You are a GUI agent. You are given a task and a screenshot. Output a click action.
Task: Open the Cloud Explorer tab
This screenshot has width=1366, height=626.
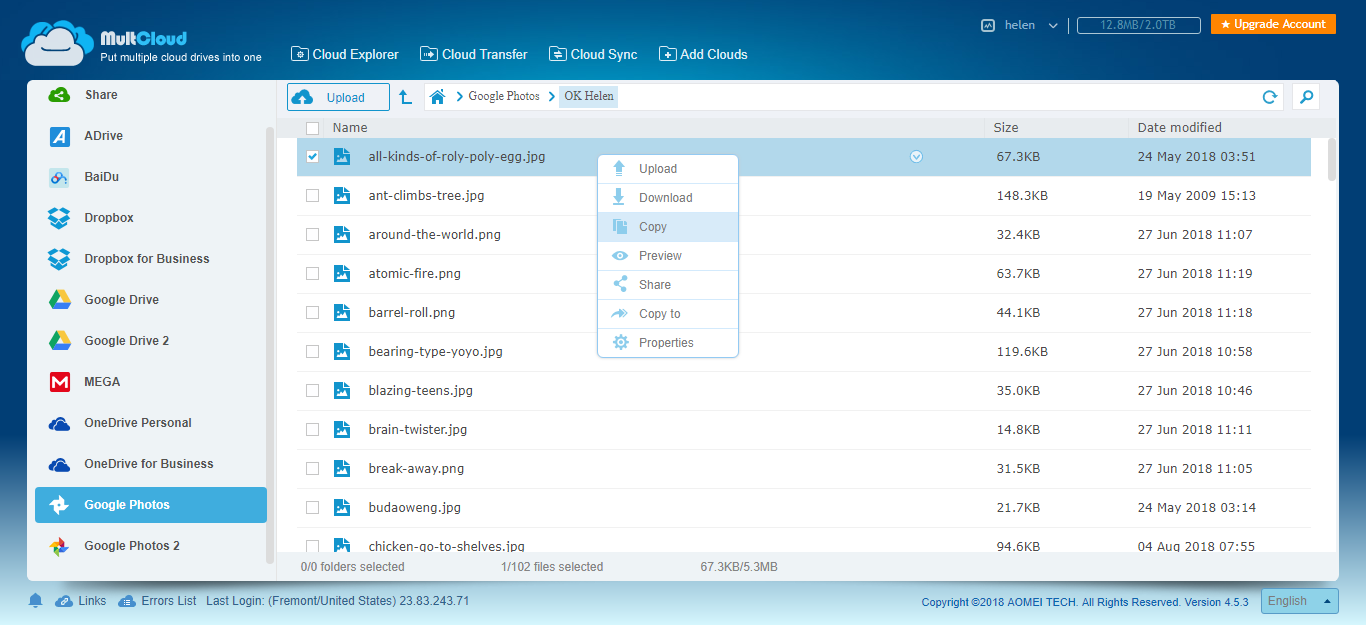coord(345,54)
